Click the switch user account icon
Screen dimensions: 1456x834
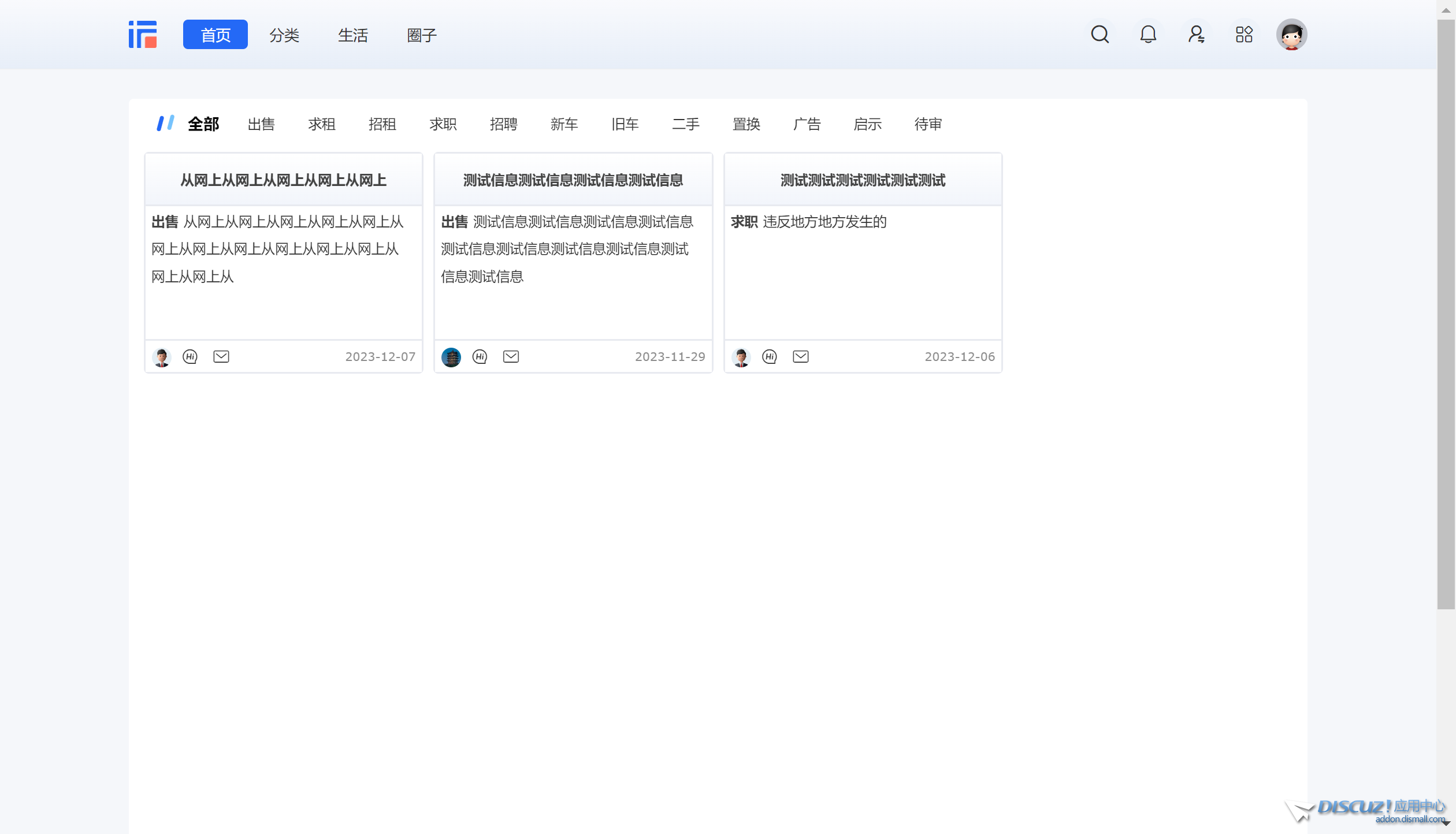(1196, 35)
